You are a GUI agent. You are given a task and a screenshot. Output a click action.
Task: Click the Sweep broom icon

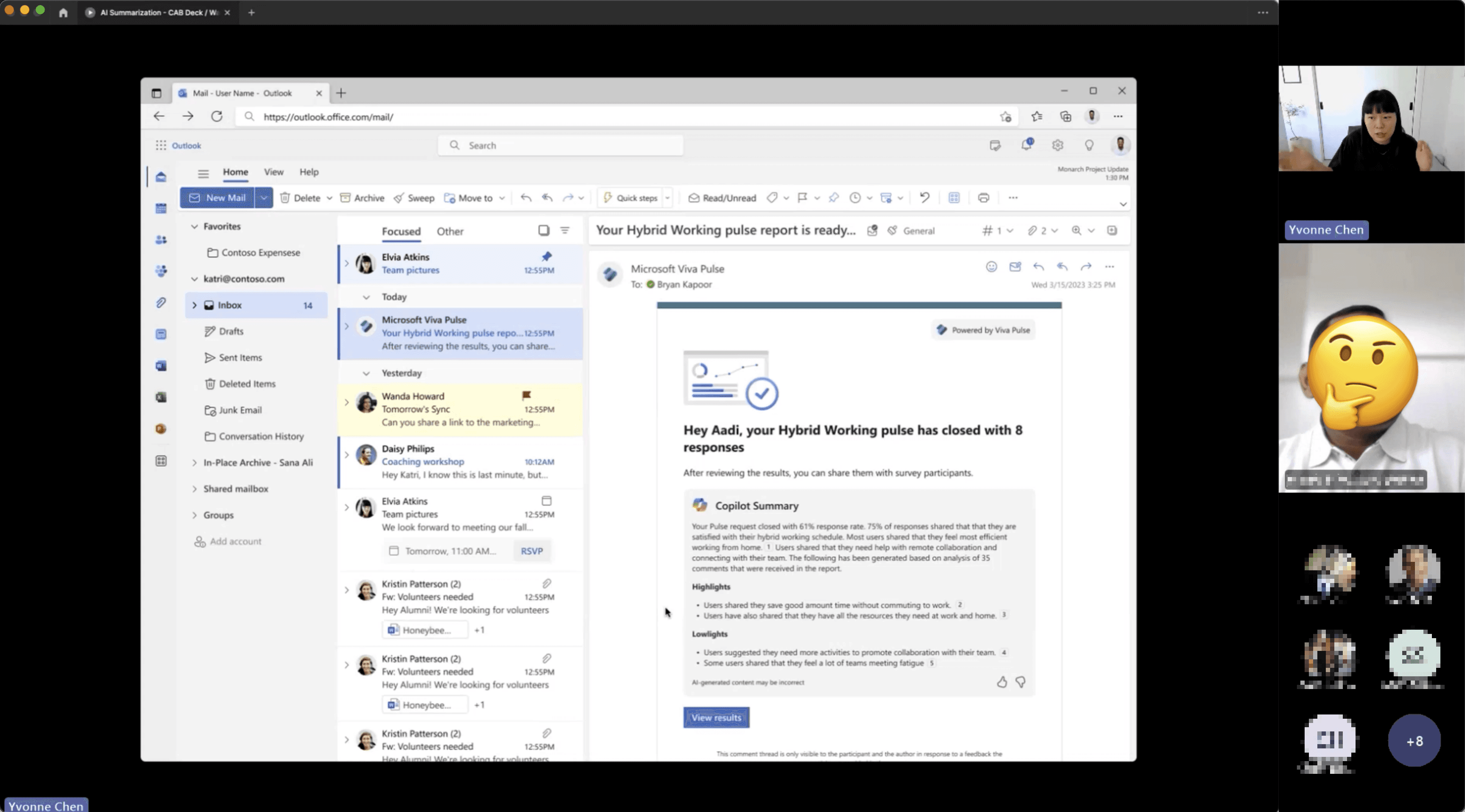pos(399,198)
